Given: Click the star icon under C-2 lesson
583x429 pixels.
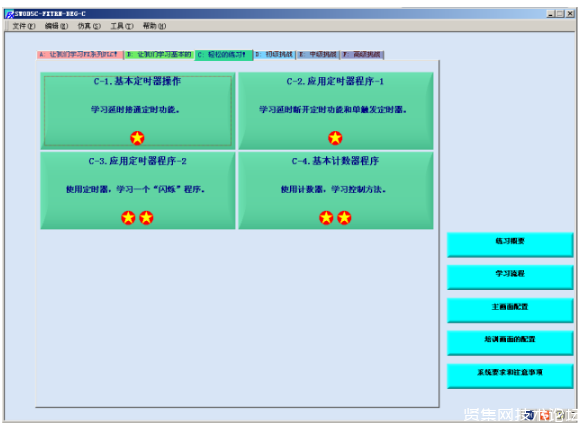Looking at the screenshot, I should [335, 138].
